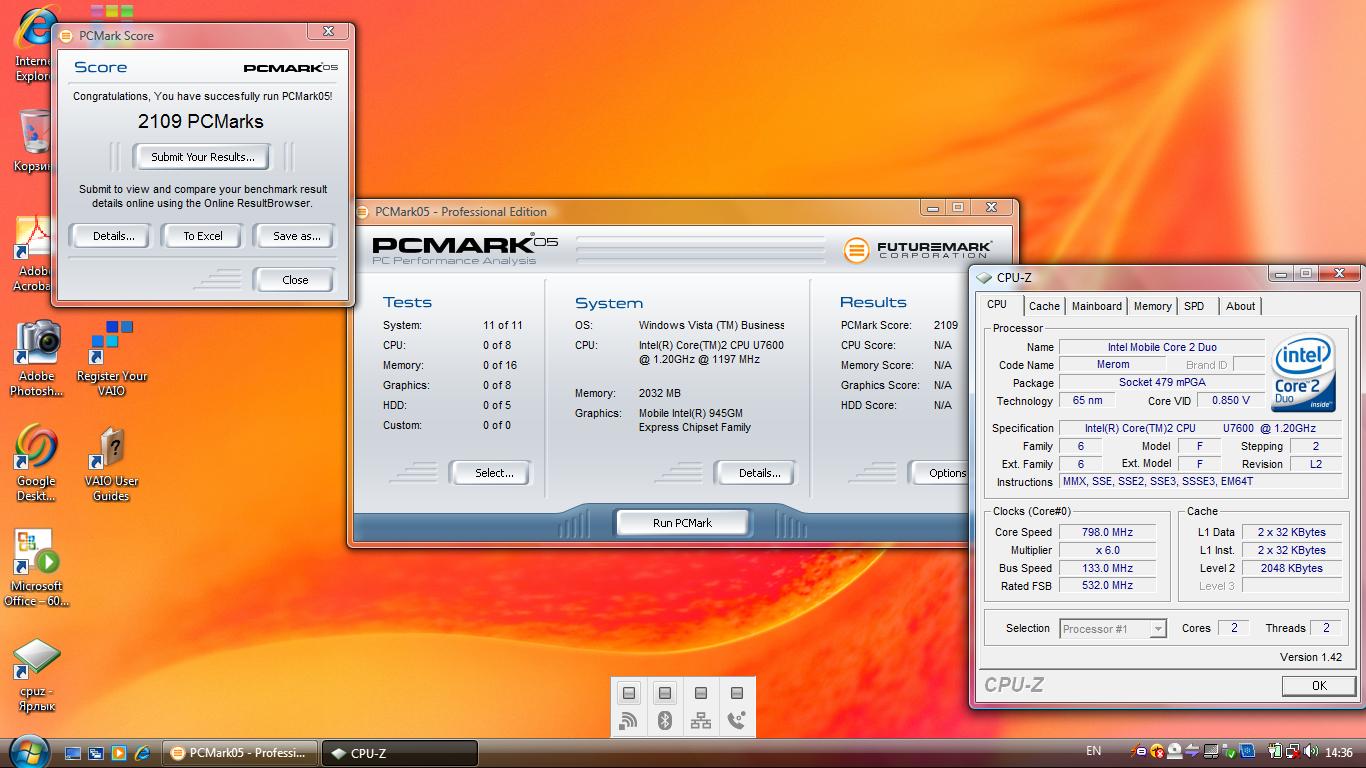Click Save as button in Score dialog

pyautogui.click(x=296, y=236)
